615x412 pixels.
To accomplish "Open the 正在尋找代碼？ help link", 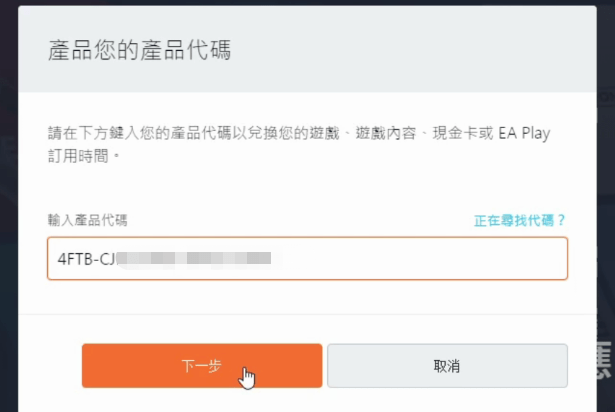I will point(520,220).
